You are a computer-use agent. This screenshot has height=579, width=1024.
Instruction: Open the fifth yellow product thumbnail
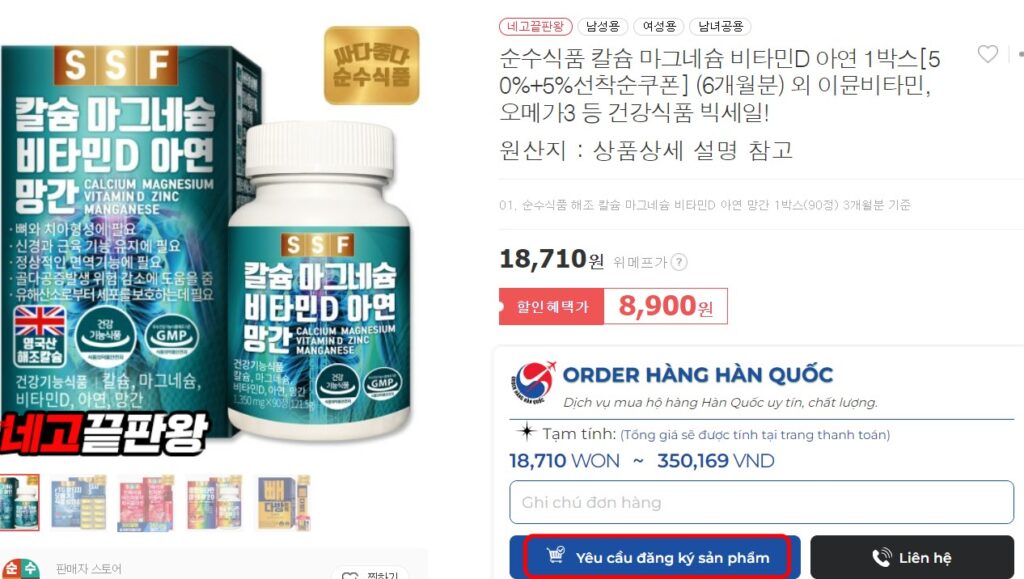pyautogui.click(x=283, y=503)
